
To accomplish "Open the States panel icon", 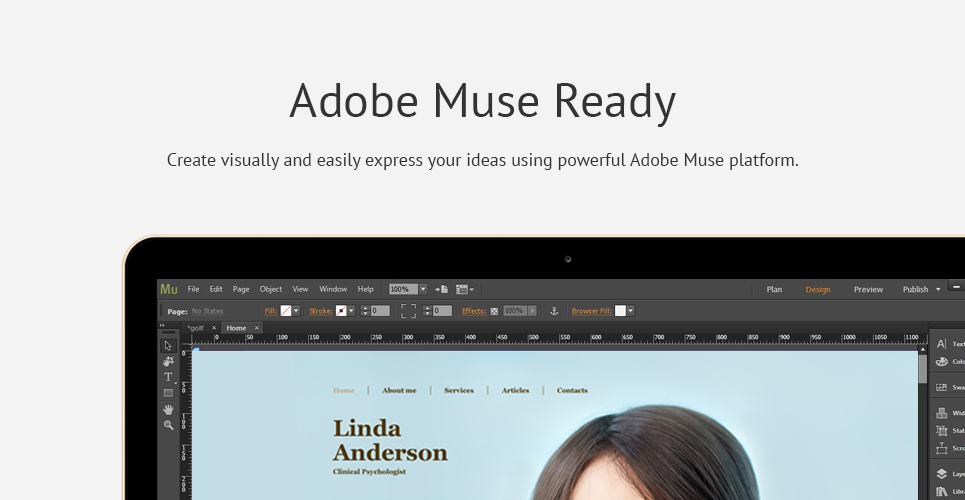I will pyautogui.click(x=942, y=431).
